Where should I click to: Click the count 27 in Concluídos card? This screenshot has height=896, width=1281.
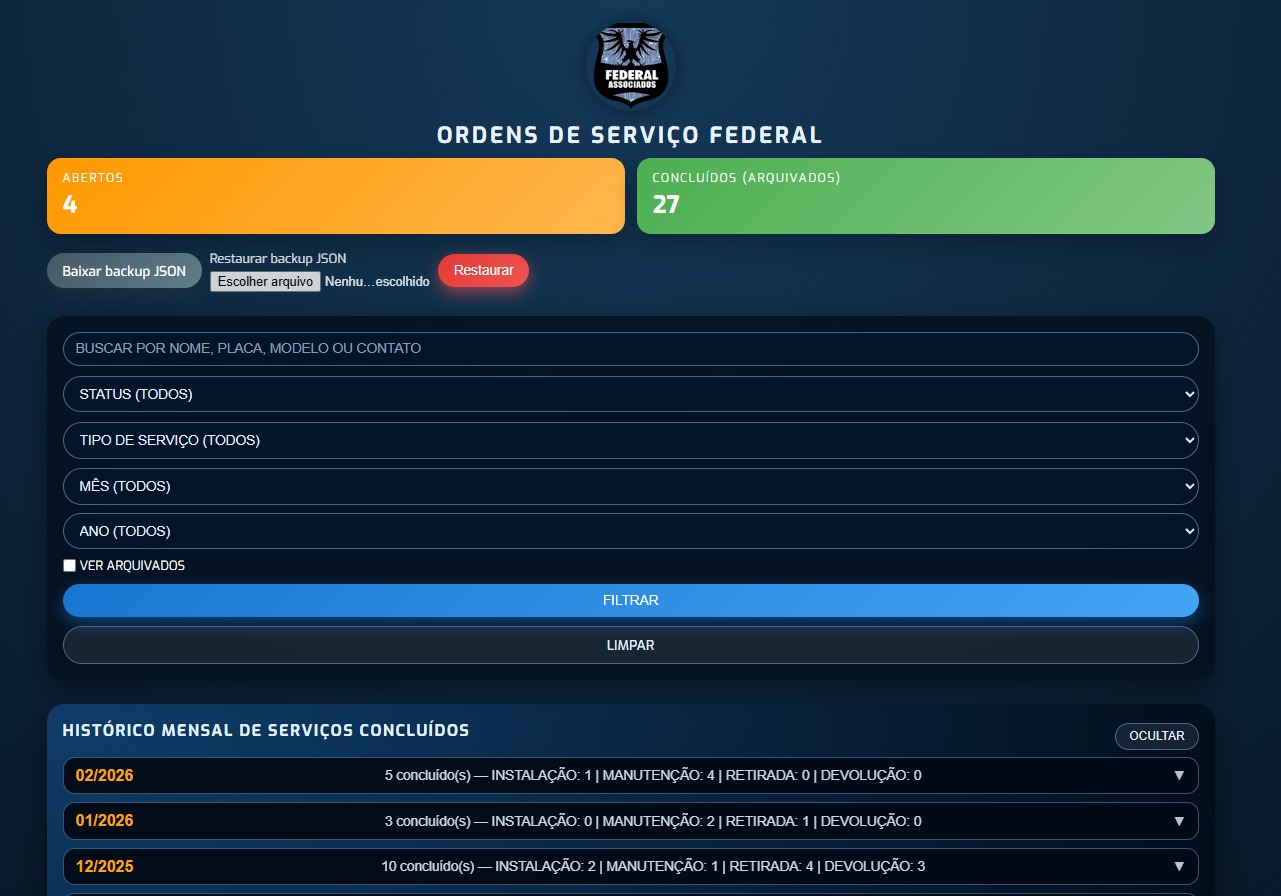(666, 205)
